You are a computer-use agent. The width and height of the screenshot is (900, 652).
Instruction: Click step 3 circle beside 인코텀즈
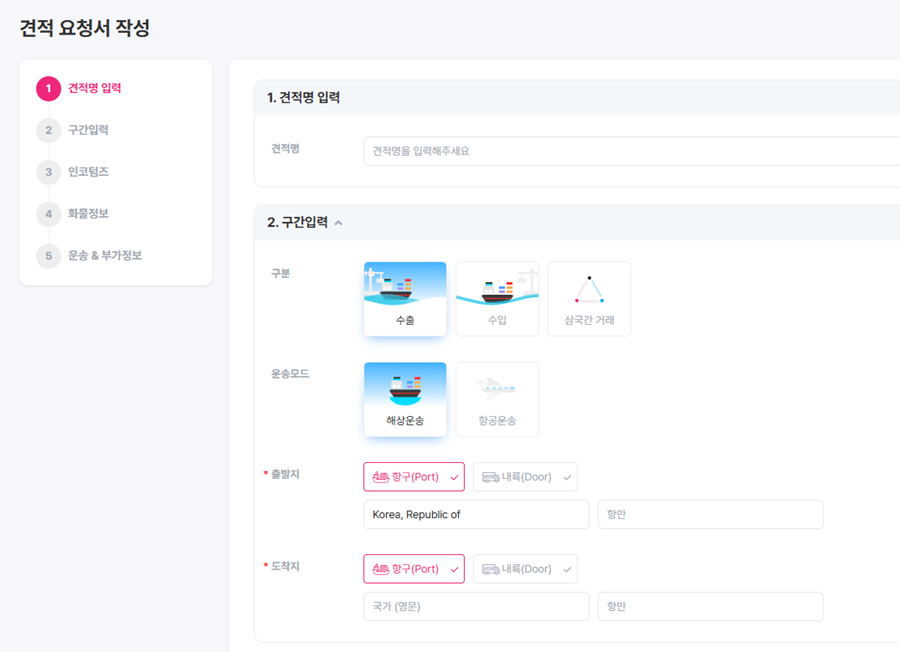pos(48,172)
